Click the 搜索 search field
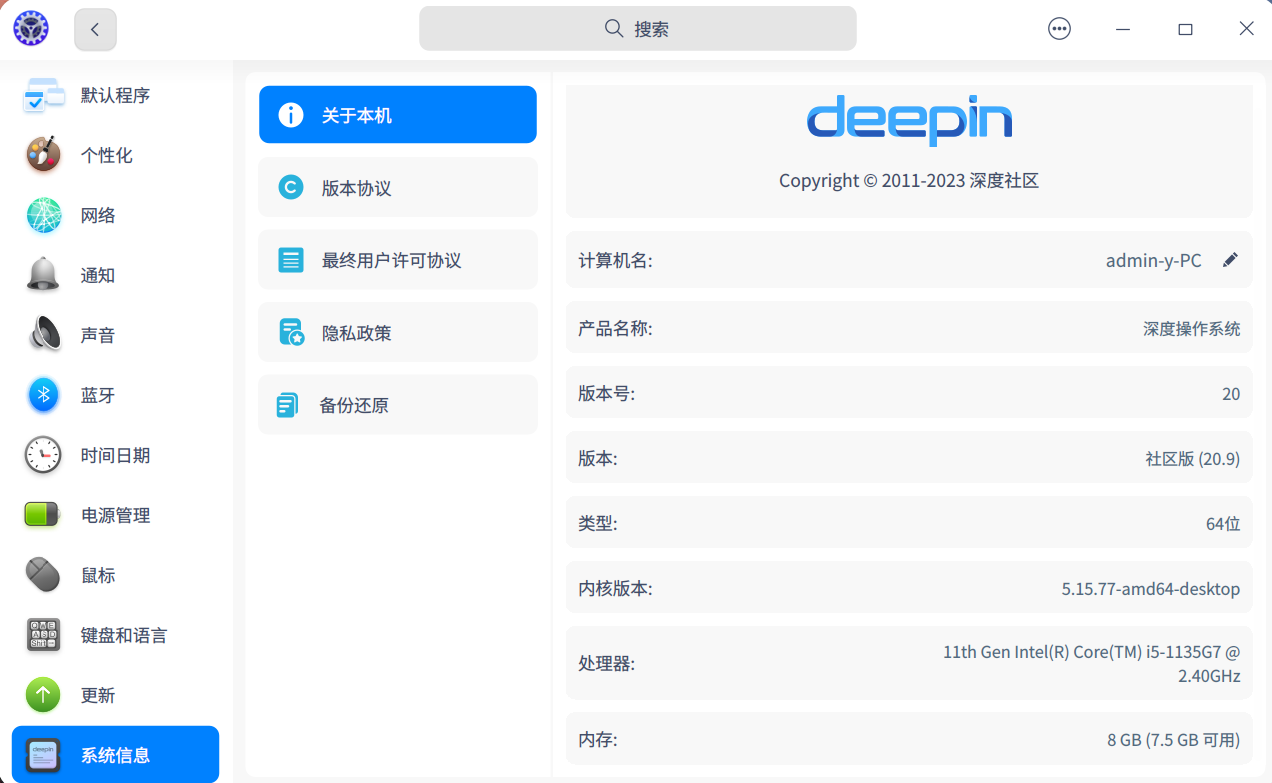Image resolution: width=1272 pixels, height=783 pixels. (637, 28)
